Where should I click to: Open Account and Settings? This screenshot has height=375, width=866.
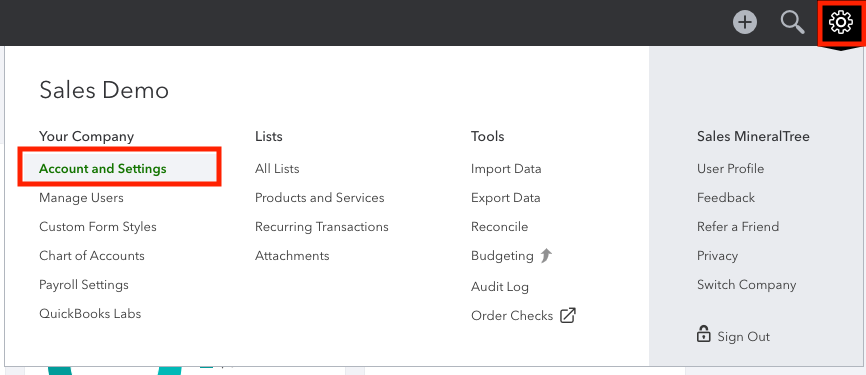click(103, 168)
